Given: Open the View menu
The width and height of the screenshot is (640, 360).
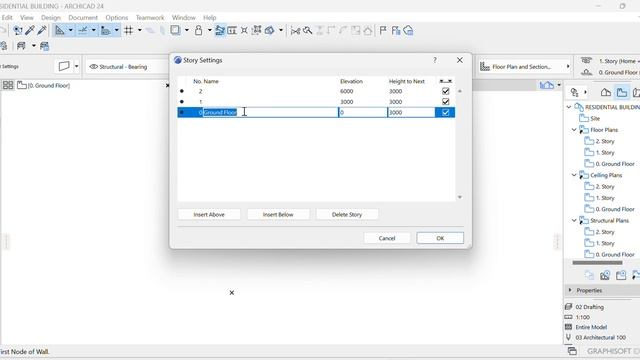Looking at the screenshot, I should 27,18.
